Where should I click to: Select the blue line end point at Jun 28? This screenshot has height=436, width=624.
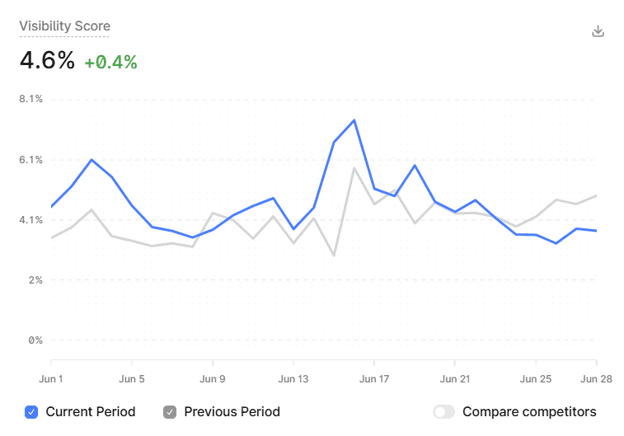596,231
